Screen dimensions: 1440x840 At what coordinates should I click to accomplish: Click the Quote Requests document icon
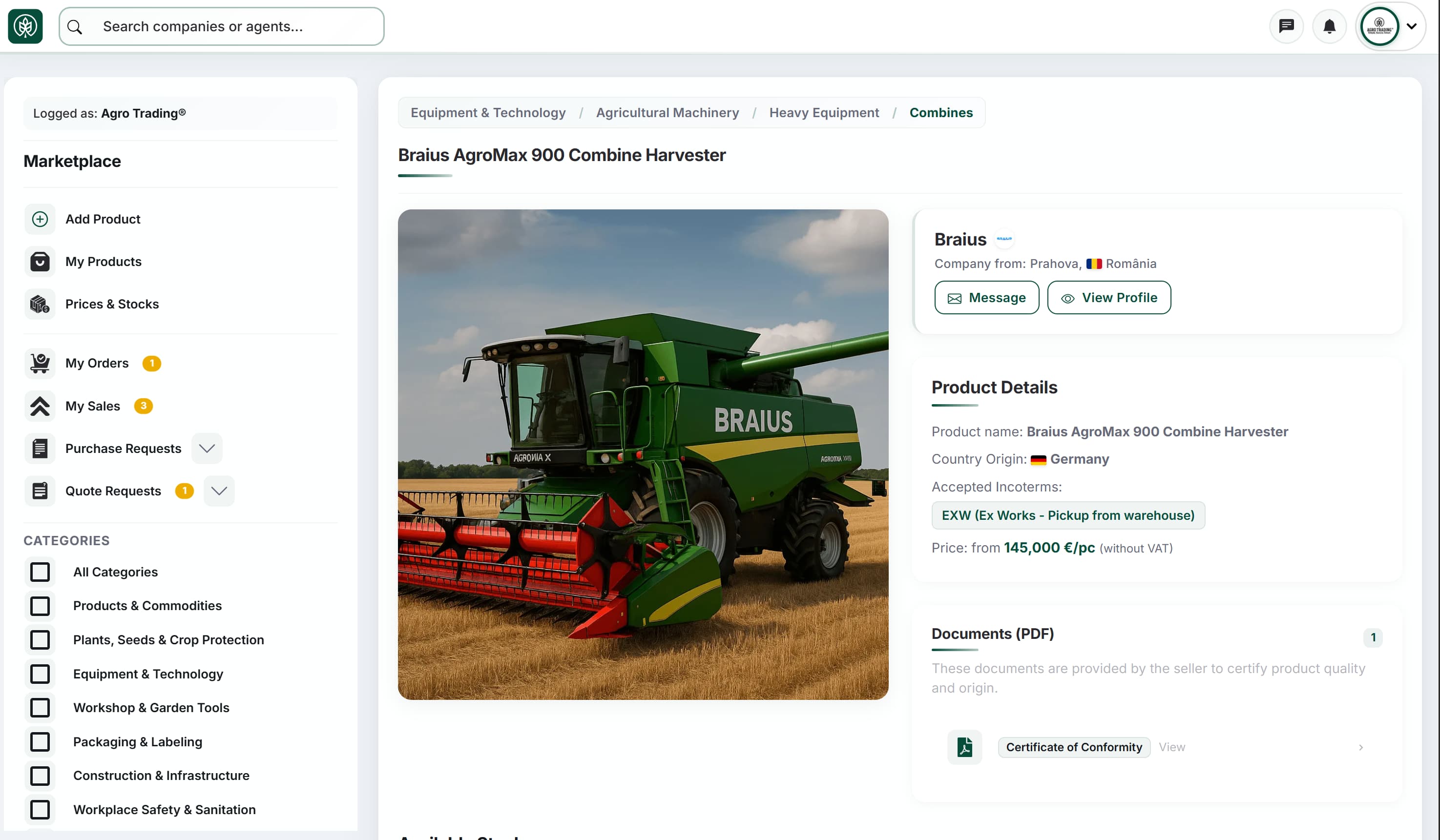[40, 491]
